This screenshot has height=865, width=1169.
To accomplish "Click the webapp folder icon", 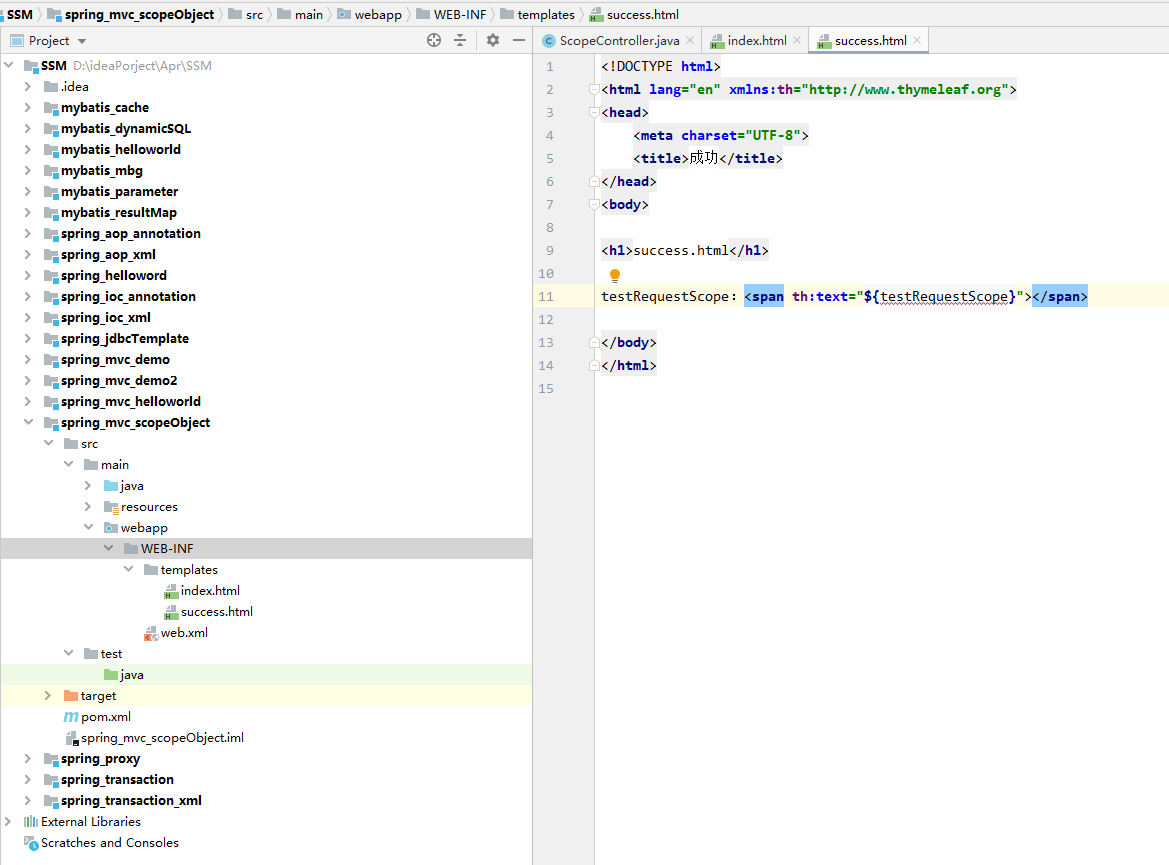I will pos(111,528).
